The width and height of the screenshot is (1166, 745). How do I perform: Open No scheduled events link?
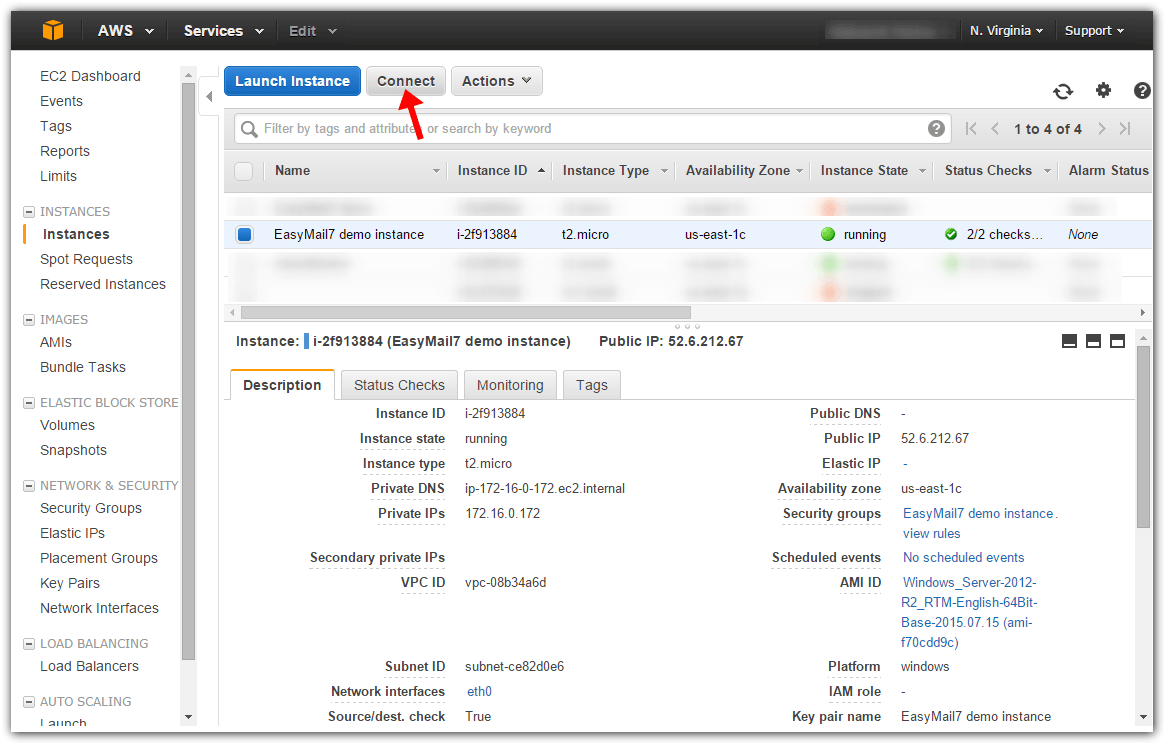pos(963,558)
